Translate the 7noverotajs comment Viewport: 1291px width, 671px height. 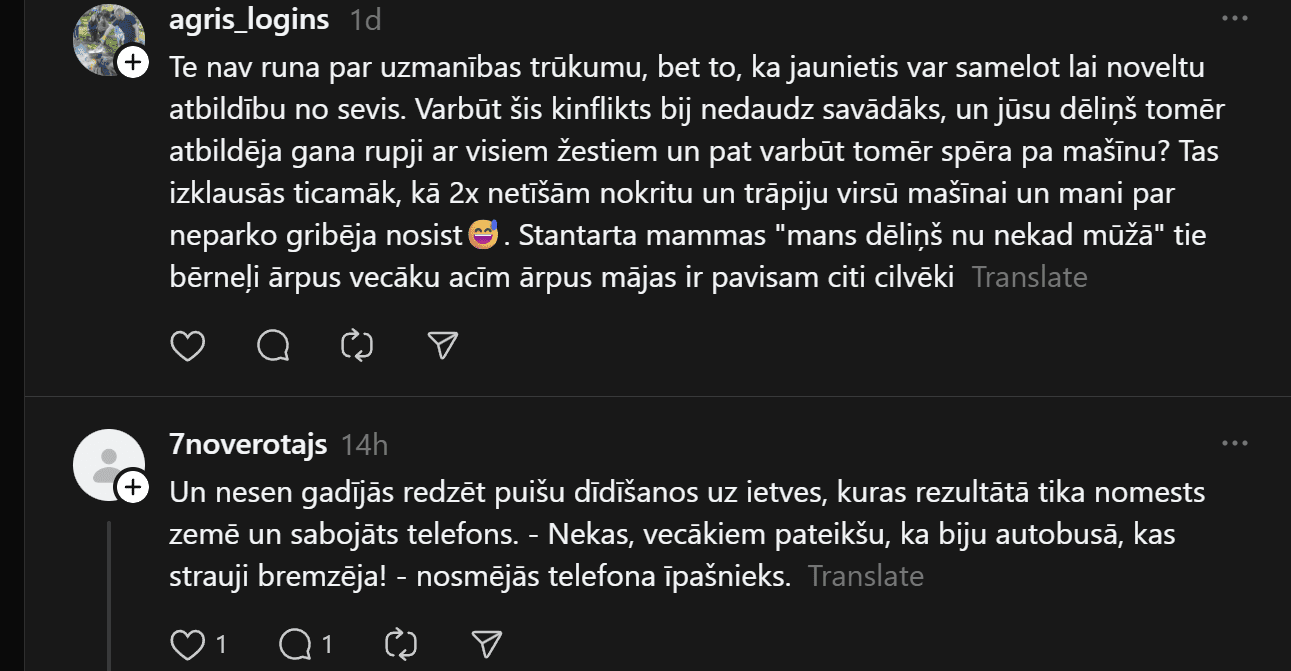tap(865, 576)
